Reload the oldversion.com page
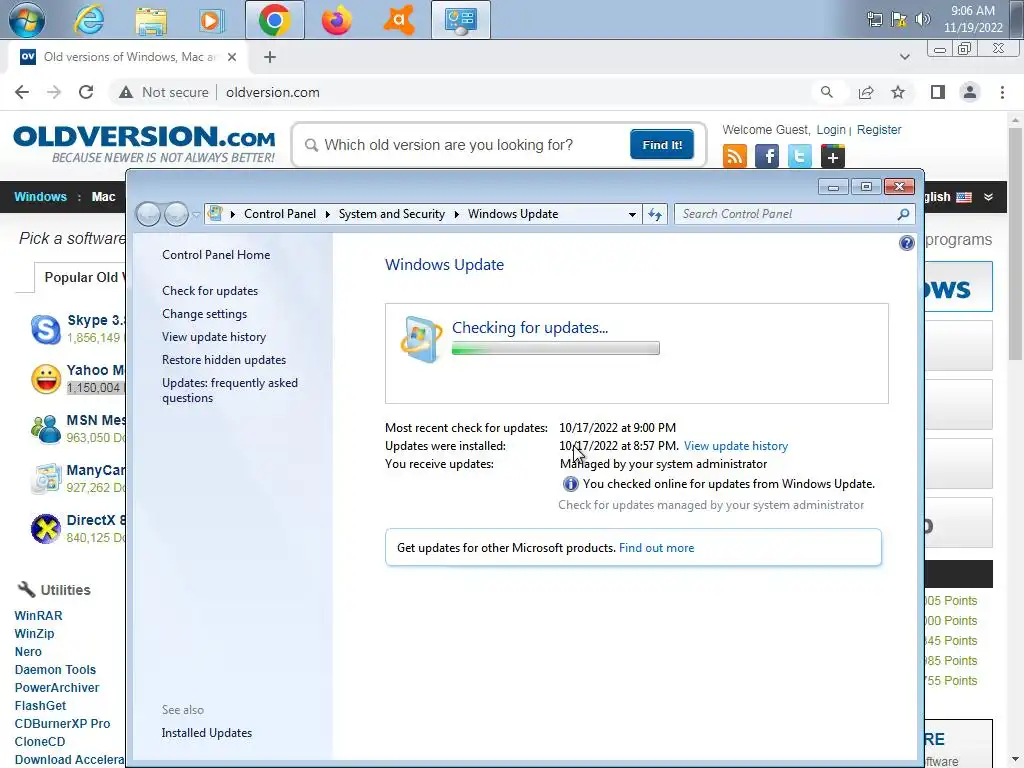This screenshot has height=768, width=1024. click(x=86, y=92)
